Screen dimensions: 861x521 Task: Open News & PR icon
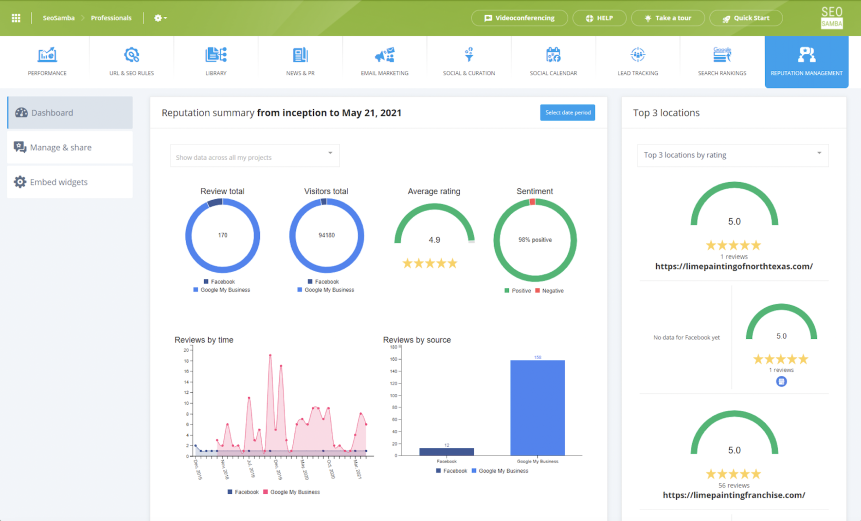(x=300, y=55)
